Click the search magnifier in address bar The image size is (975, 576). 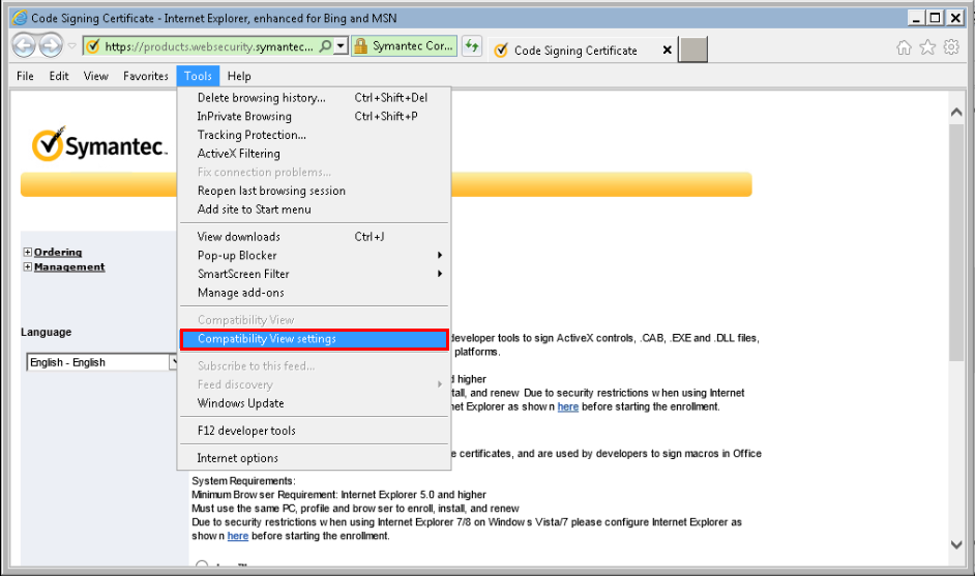(325, 47)
